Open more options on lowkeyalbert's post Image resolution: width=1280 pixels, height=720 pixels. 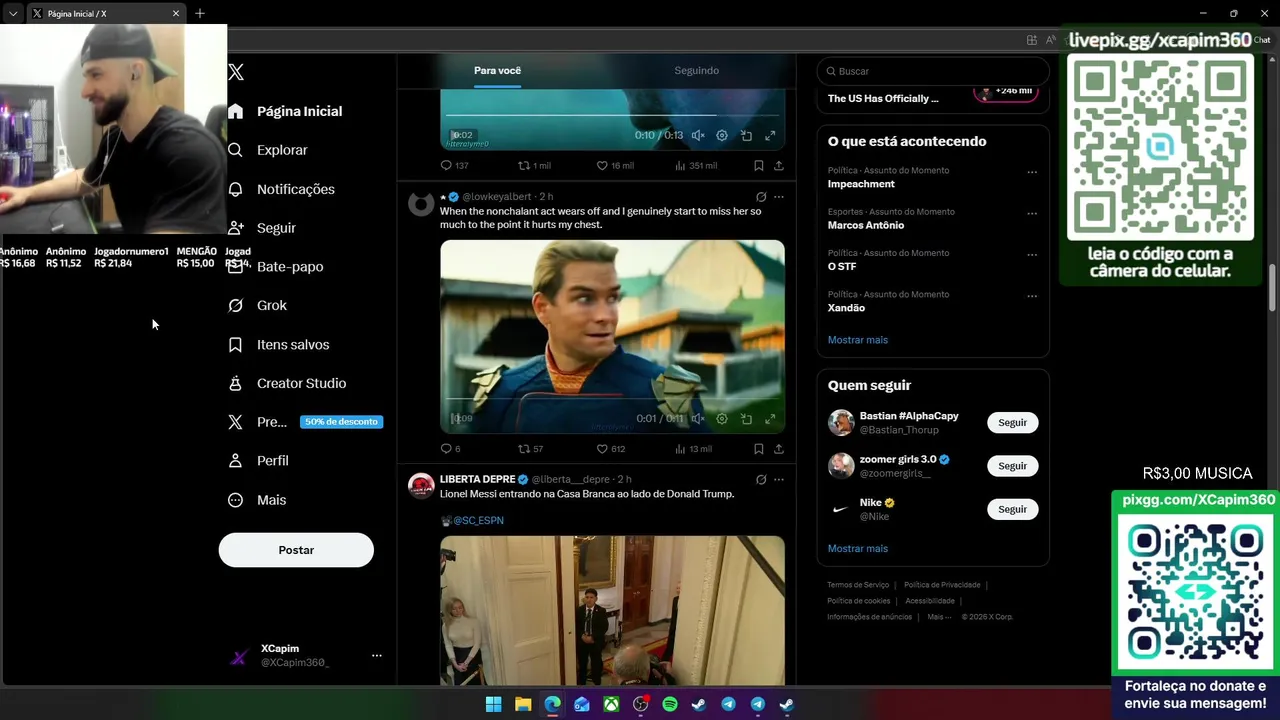pyautogui.click(x=779, y=197)
